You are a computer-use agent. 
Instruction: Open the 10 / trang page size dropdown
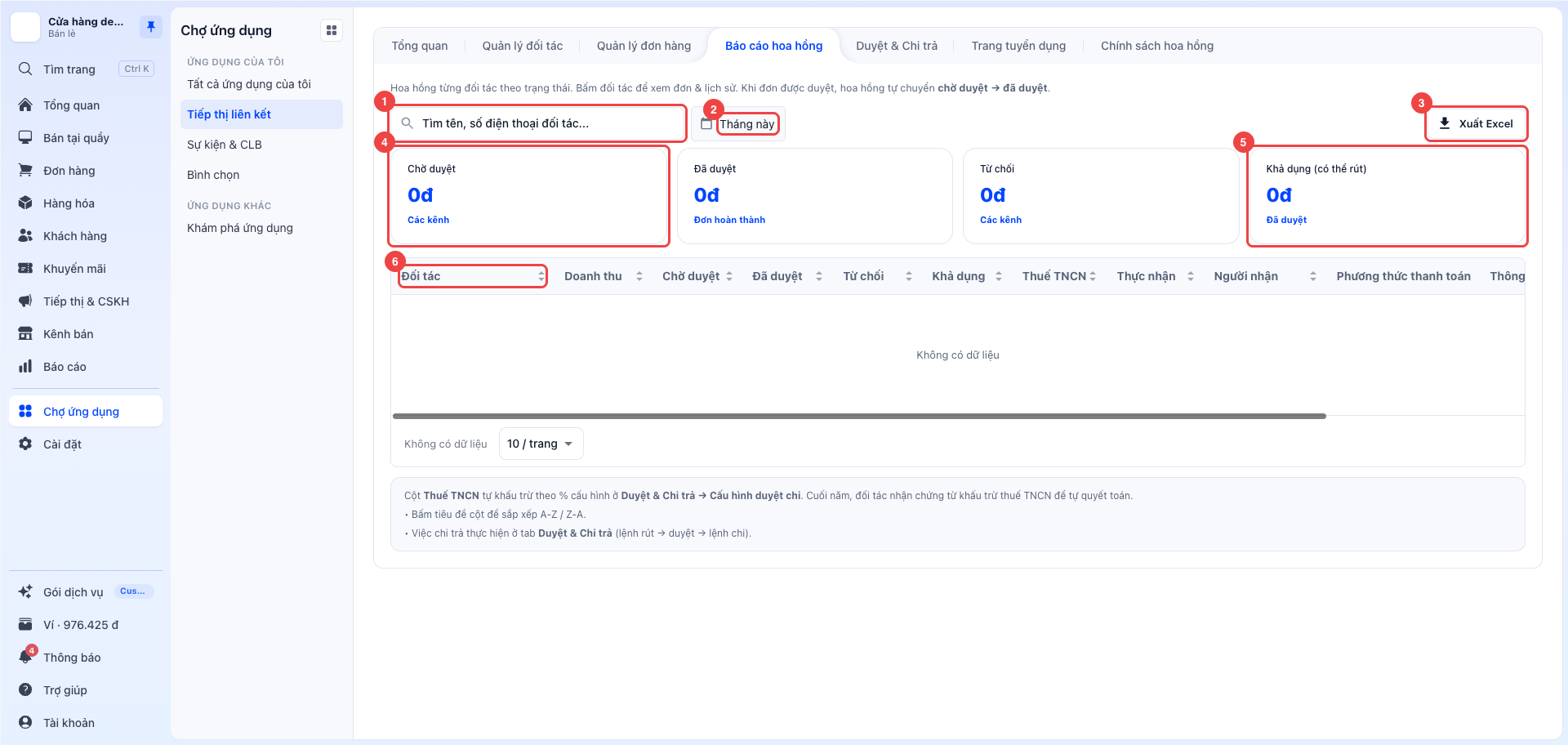click(x=541, y=444)
